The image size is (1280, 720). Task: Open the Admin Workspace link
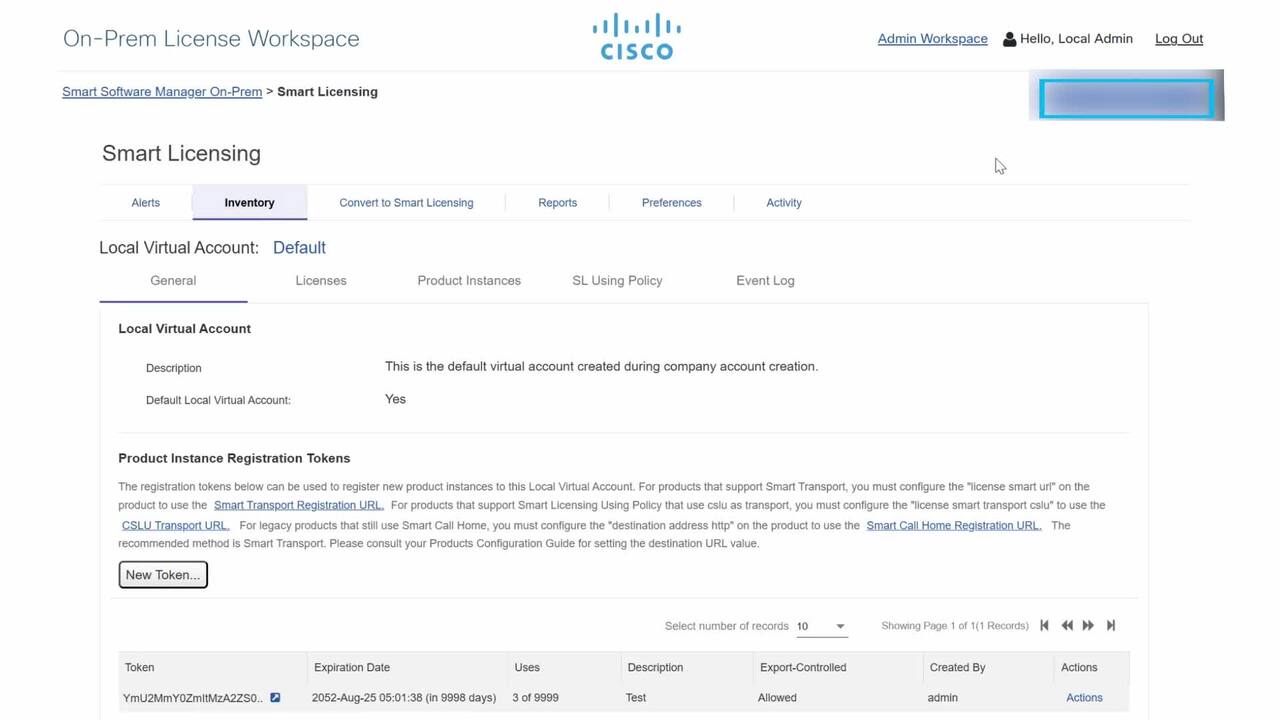point(932,39)
